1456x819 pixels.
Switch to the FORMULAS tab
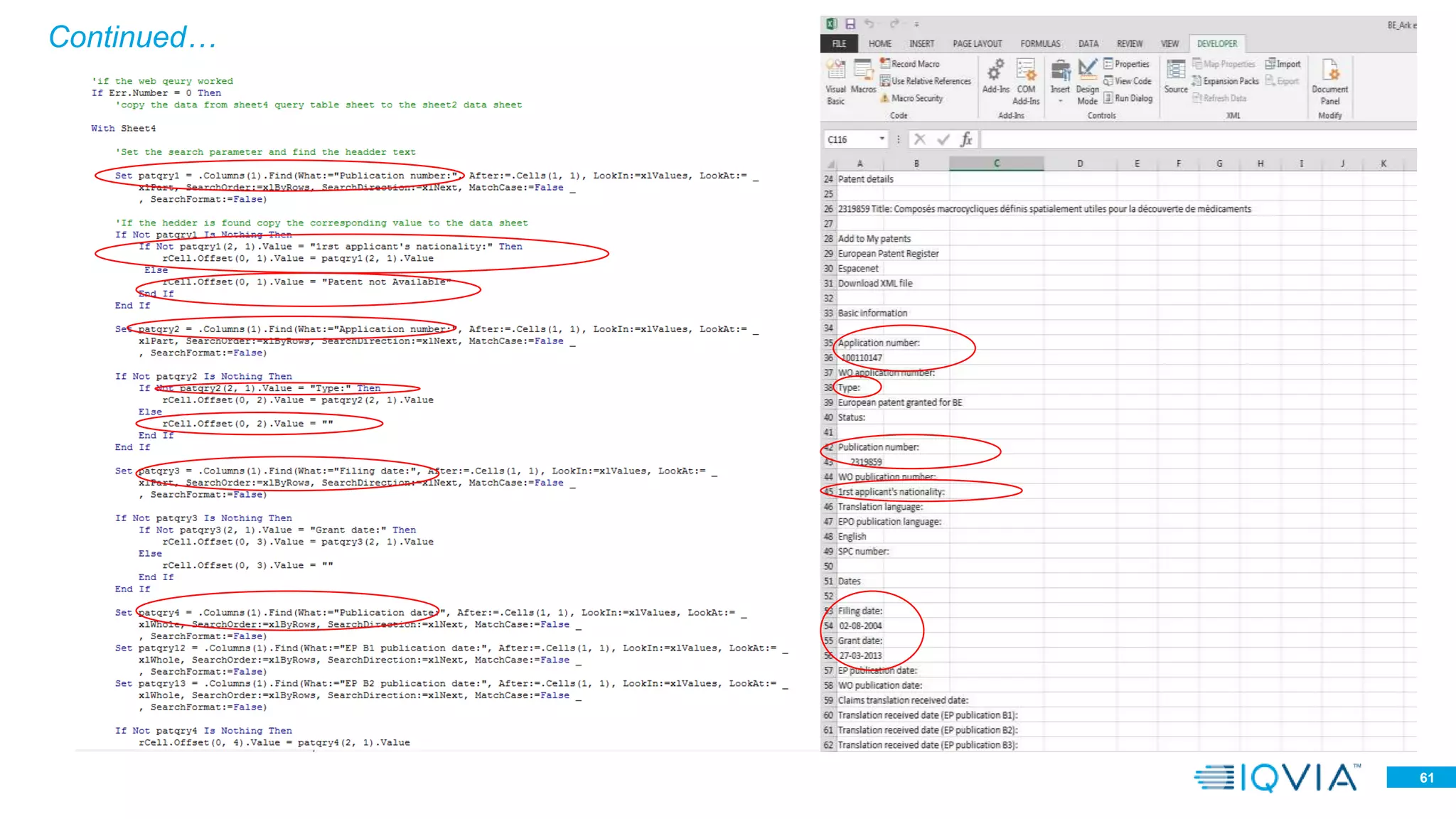click(x=1040, y=44)
